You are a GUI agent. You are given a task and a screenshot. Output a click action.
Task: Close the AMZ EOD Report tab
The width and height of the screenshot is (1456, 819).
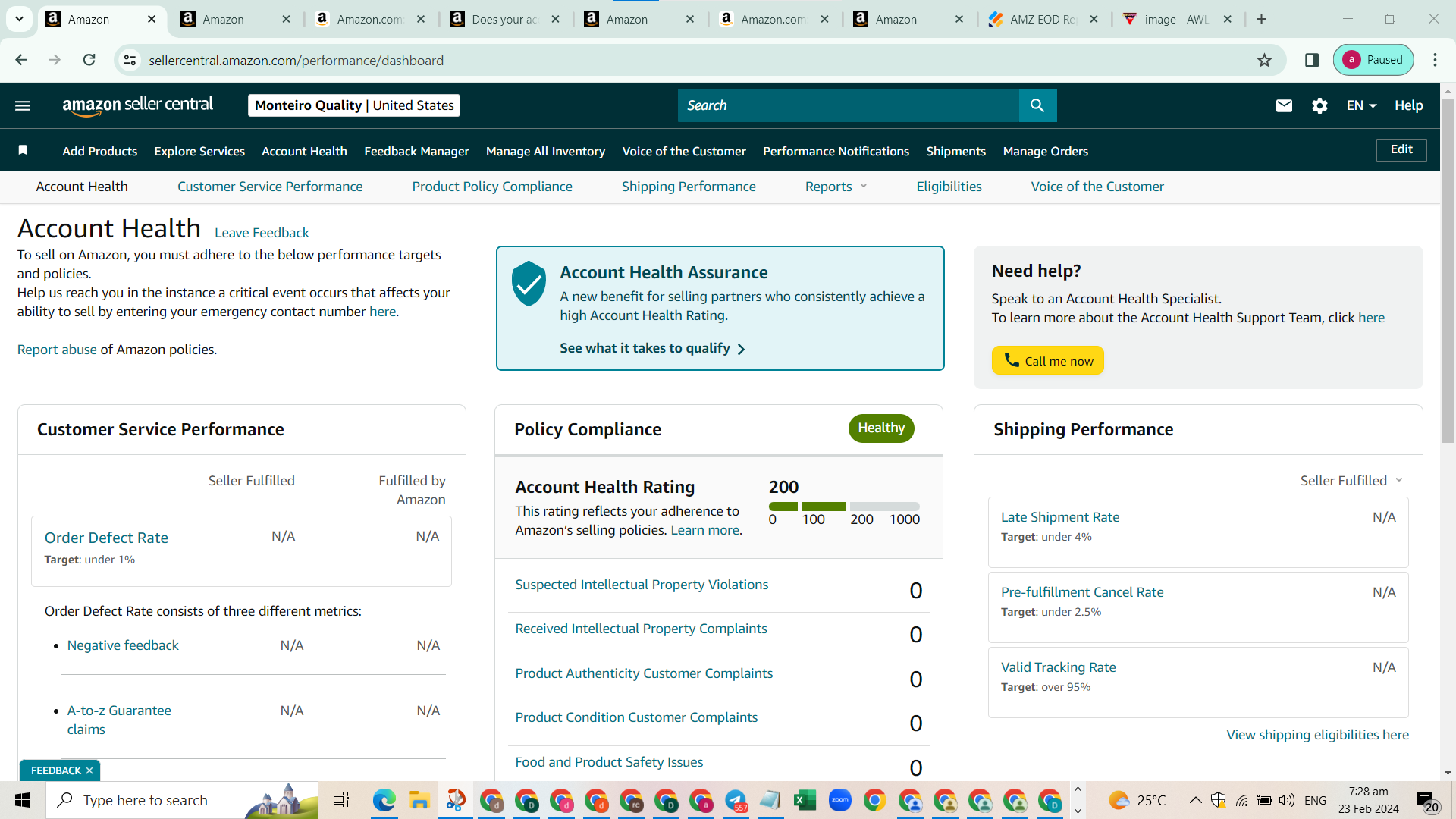(1094, 19)
